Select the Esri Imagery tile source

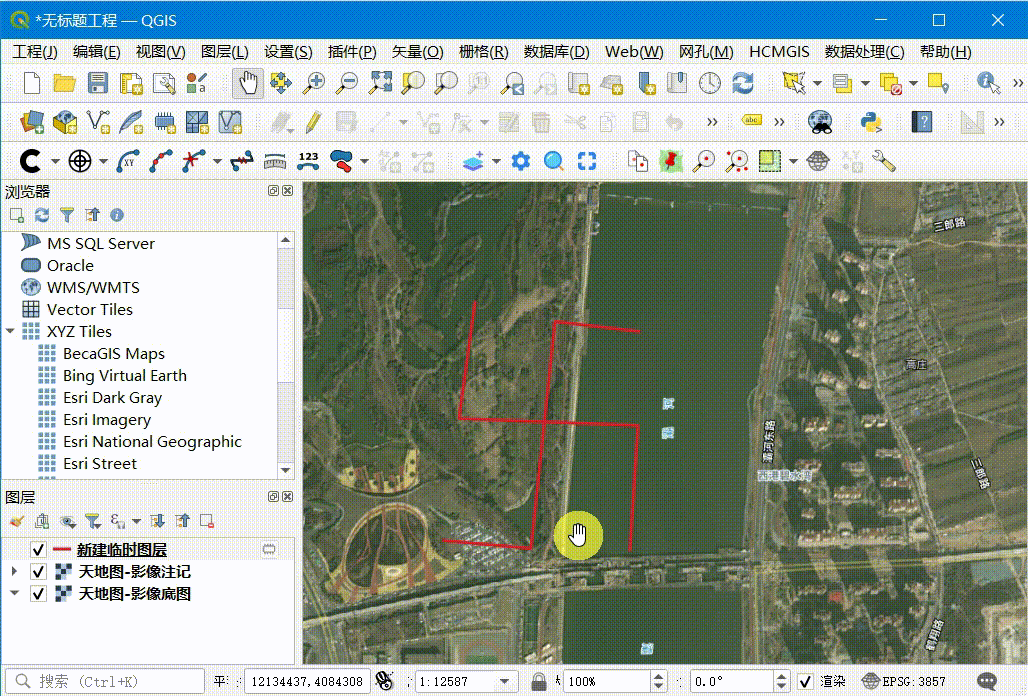pyautogui.click(x=107, y=419)
